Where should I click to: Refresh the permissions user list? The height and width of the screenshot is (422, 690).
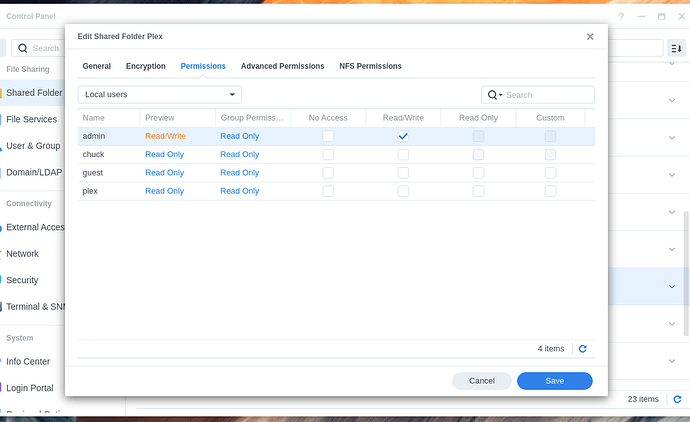(x=583, y=349)
